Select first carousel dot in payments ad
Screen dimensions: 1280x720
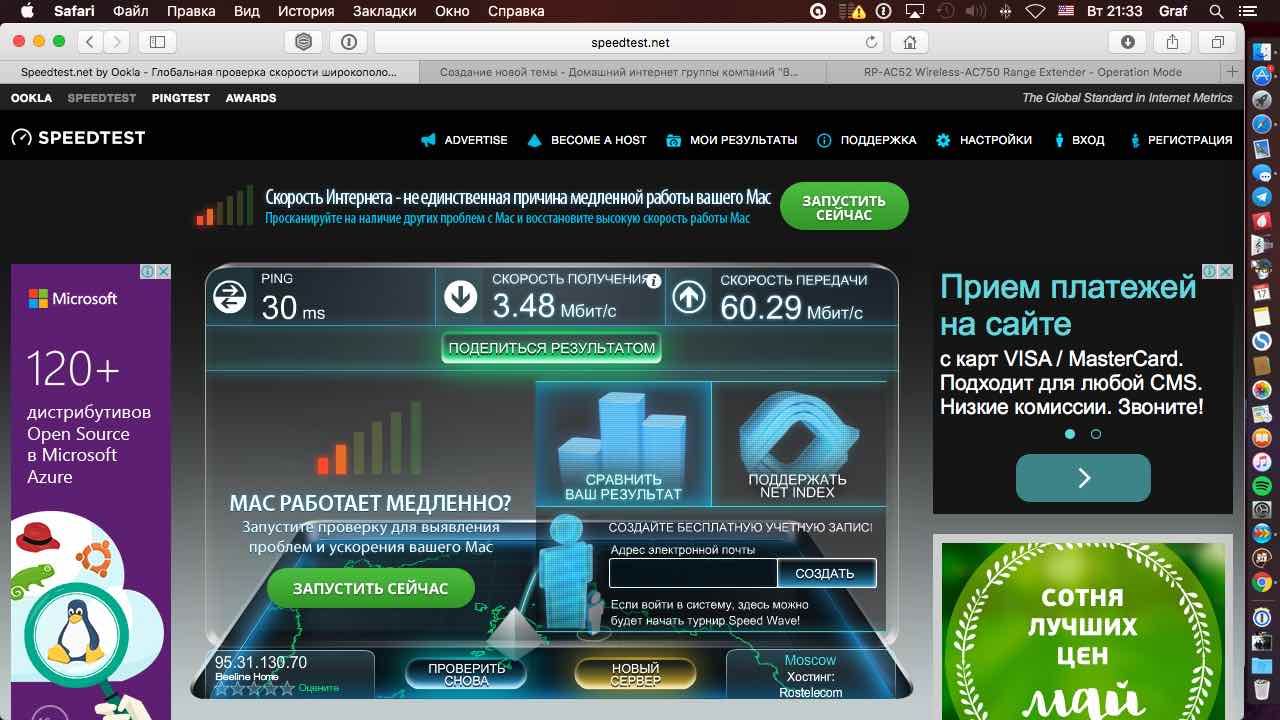pos(1070,434)
